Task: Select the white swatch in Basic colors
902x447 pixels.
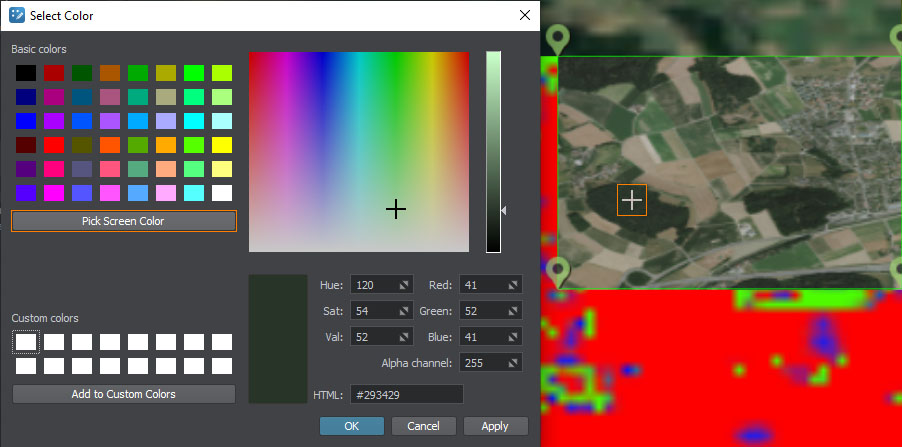Action: (x=222, y=193)
